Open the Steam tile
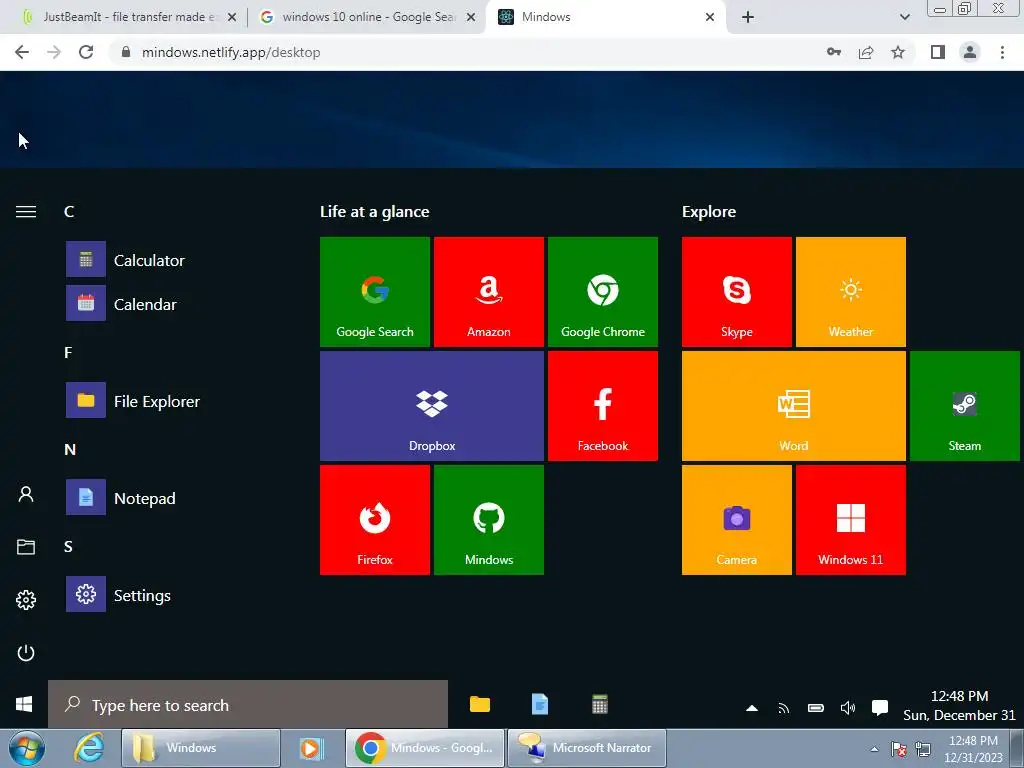The width and height of the screenshot is (1024, 768). click(965, 406)
